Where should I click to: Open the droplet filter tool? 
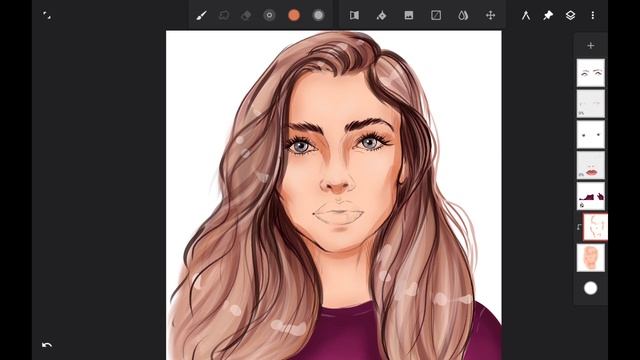tap(463, 16)
